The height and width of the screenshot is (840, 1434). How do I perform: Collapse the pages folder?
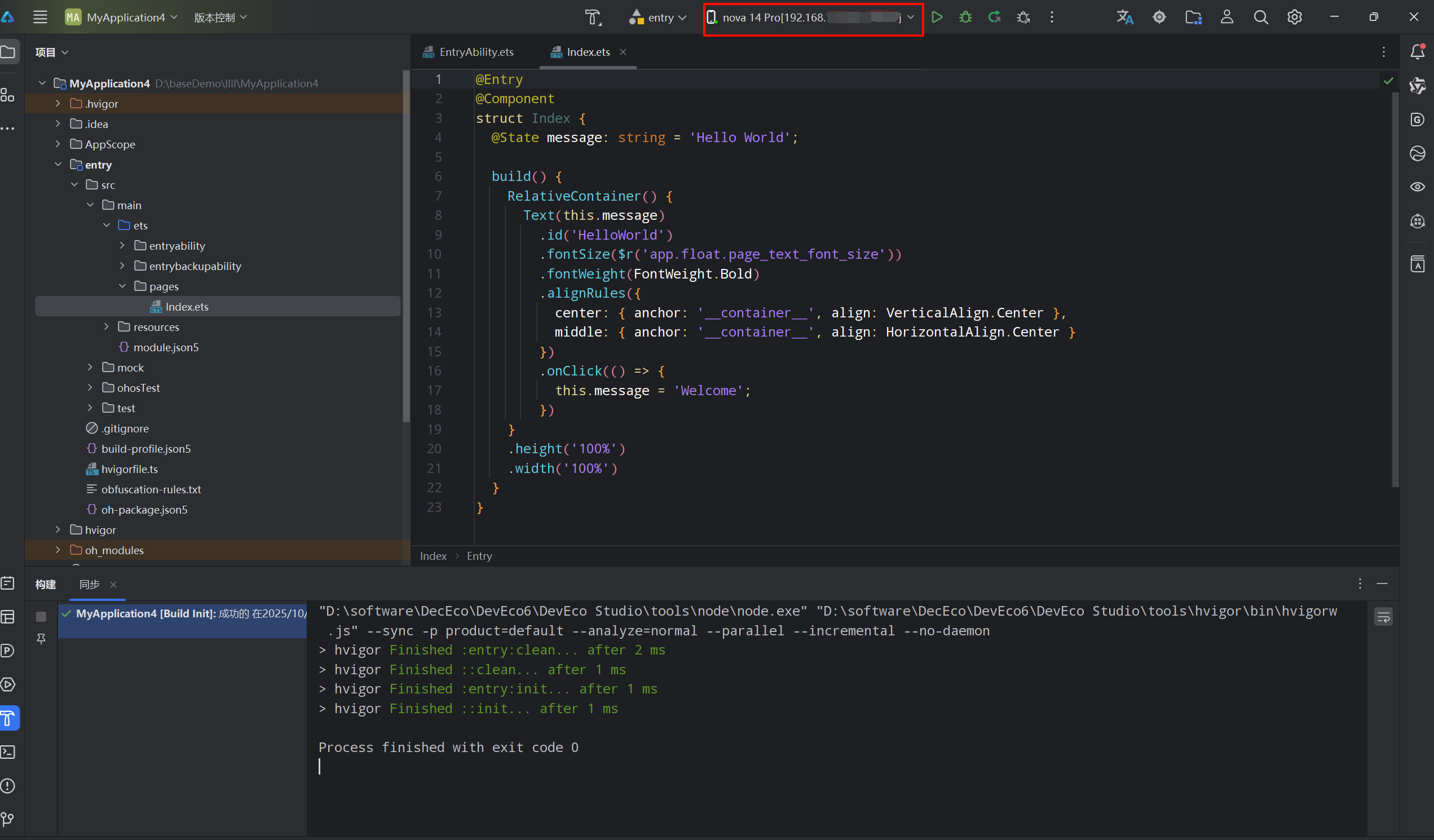pos(122,286)
